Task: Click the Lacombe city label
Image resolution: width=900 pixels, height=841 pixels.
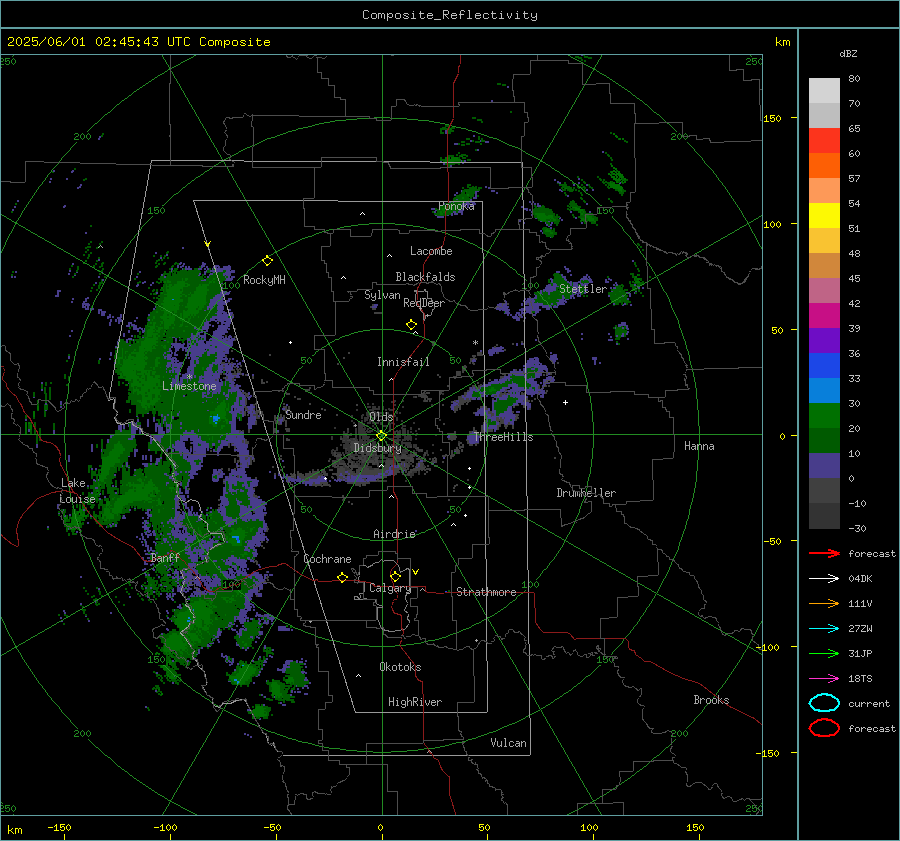Action: (431, 251)
